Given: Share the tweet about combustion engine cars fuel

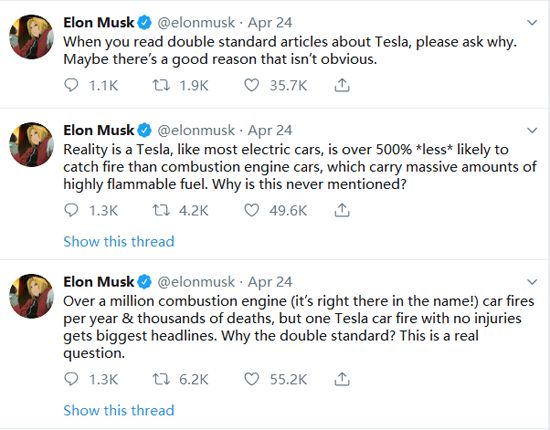Looking at the screenshot, I should pos(342,210).
